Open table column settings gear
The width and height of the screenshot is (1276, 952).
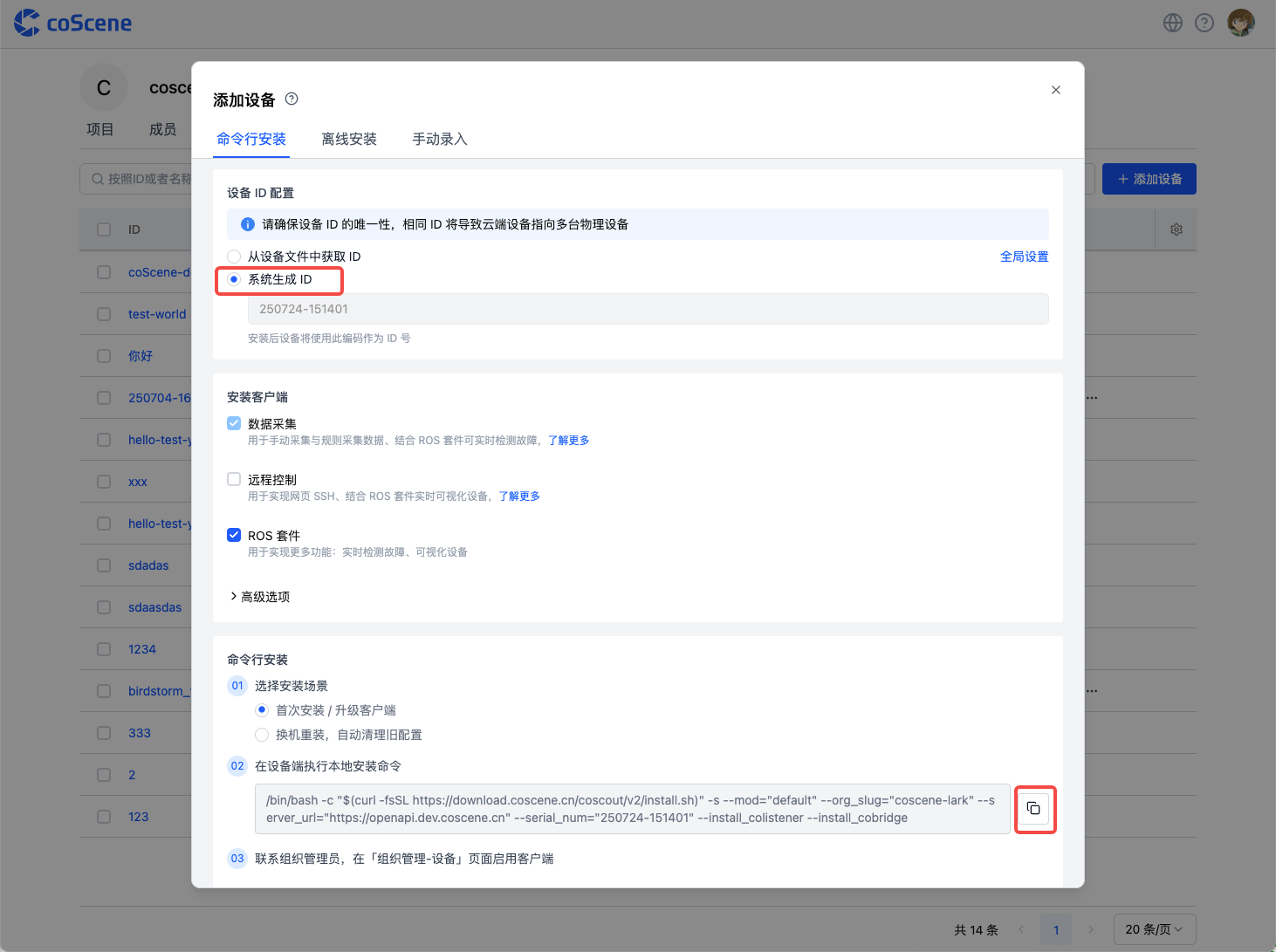point(1177,229)
